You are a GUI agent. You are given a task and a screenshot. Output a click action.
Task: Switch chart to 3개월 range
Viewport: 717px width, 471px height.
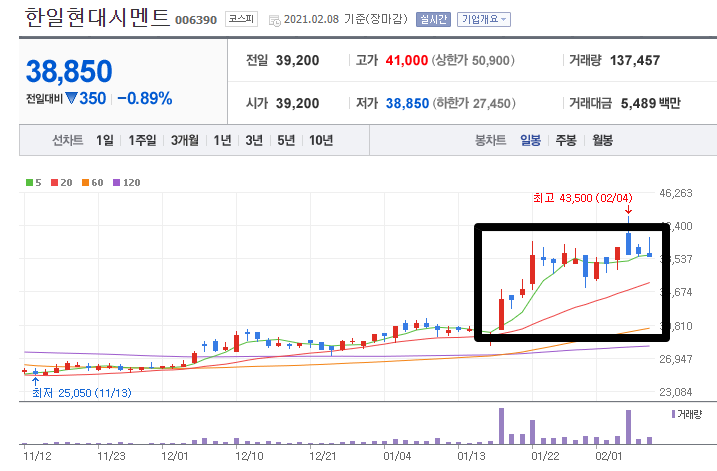point(185,140)
